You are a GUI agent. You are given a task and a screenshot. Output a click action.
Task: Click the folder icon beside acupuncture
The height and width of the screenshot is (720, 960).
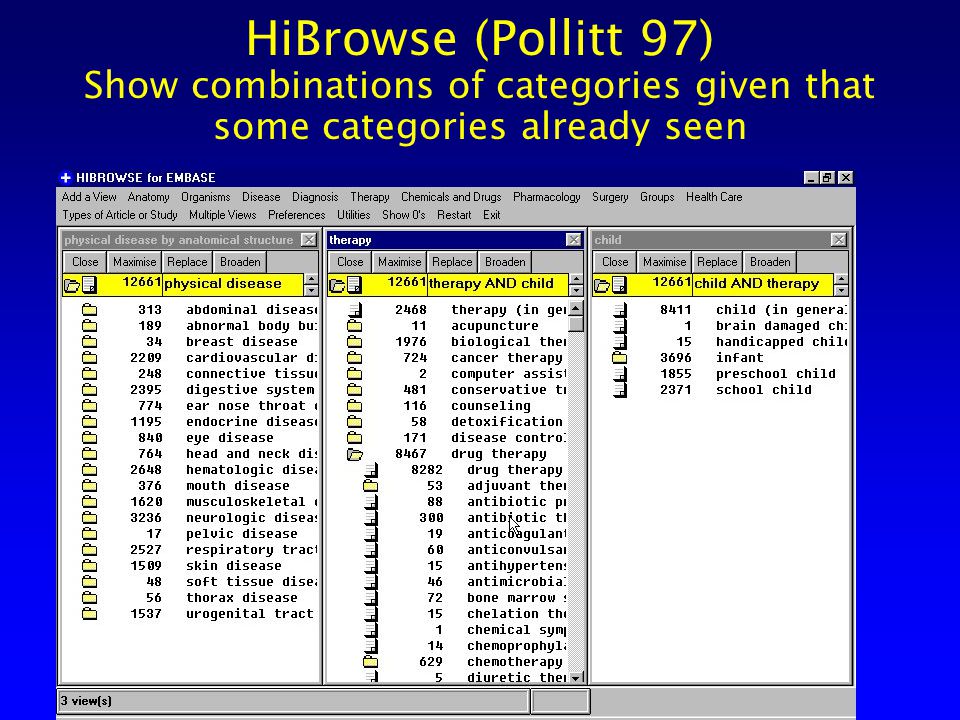(x=354, y=326)
